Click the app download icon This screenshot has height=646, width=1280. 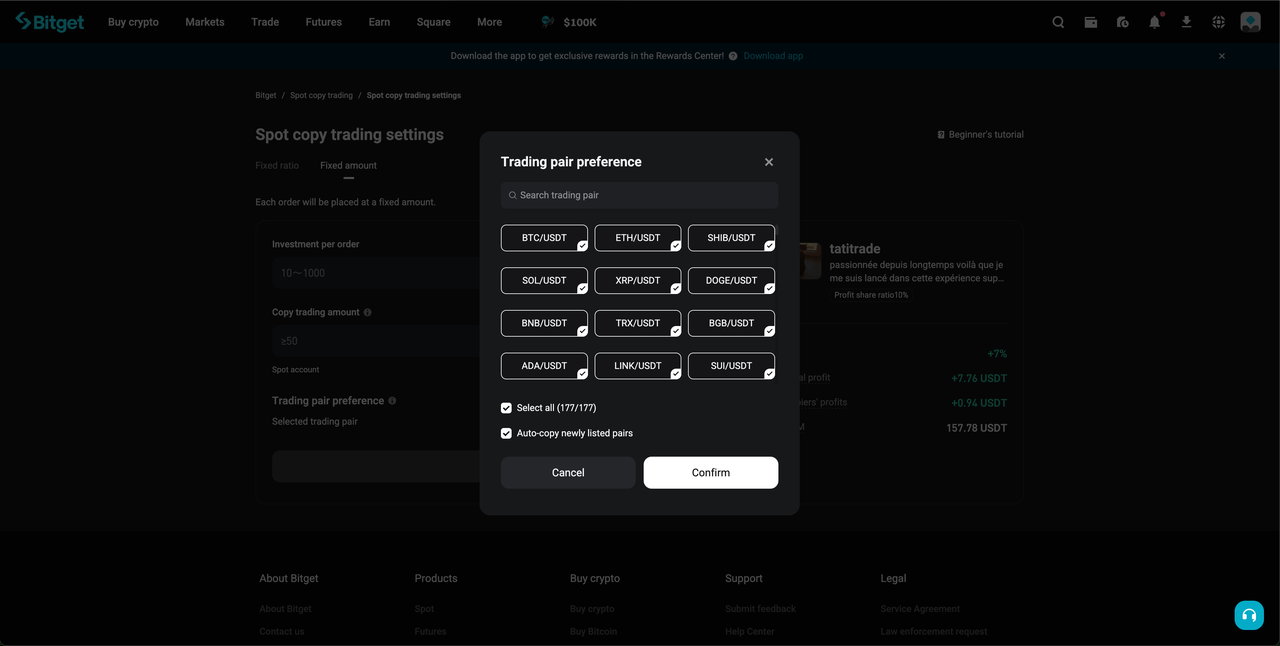pos(1186,21)
